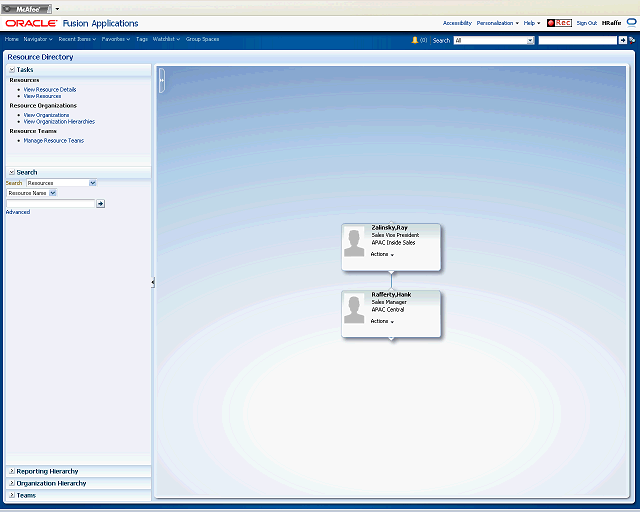Image resolution: width=640 pixels, height=512 pixels.
Task: Click APAC Central text
Action: [388, 309]
